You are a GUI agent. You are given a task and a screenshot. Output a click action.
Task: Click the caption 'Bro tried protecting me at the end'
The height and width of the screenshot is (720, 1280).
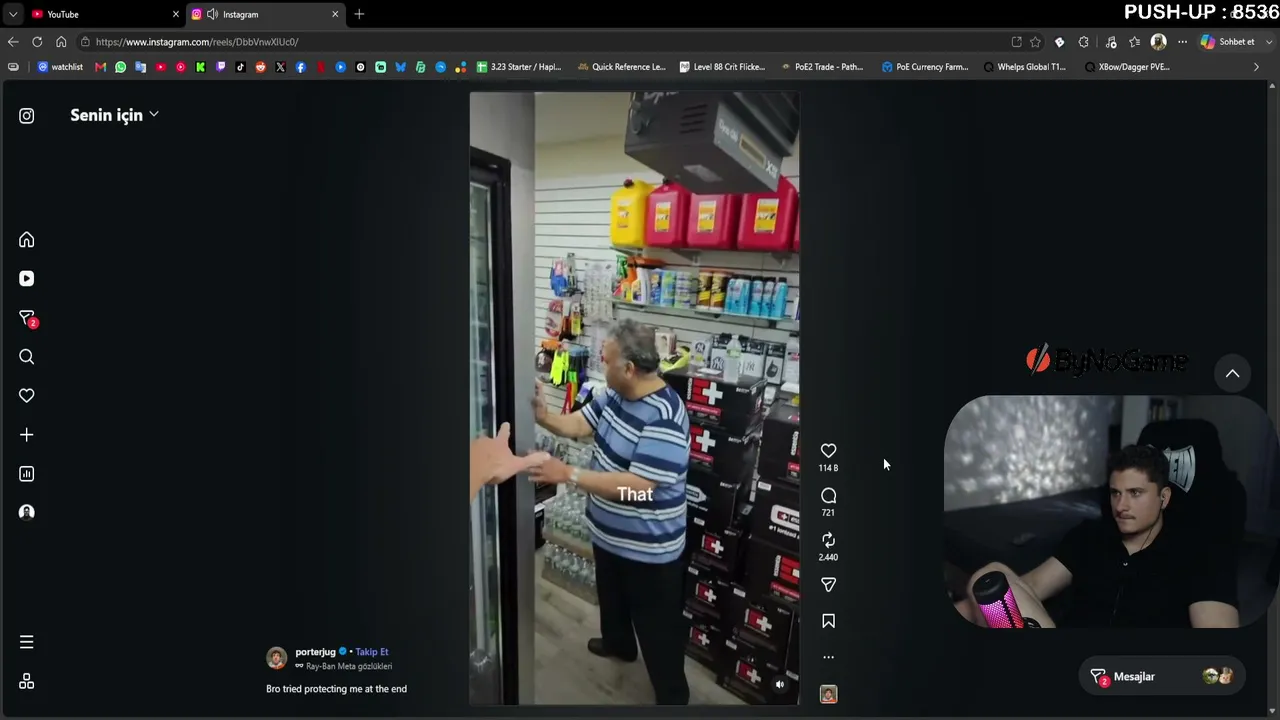(x=336, y=689)
